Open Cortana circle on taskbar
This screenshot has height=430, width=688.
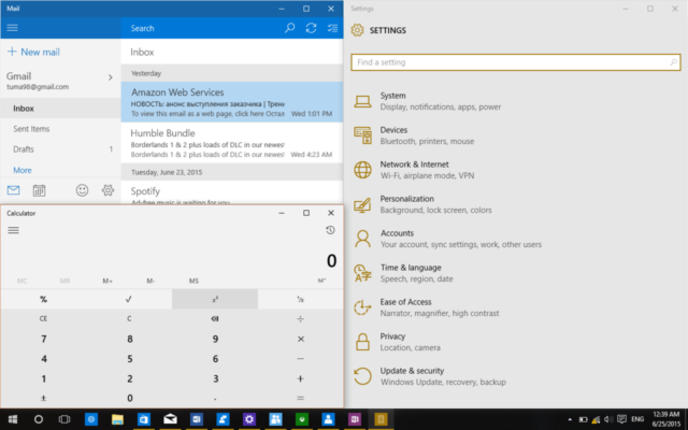39,419
